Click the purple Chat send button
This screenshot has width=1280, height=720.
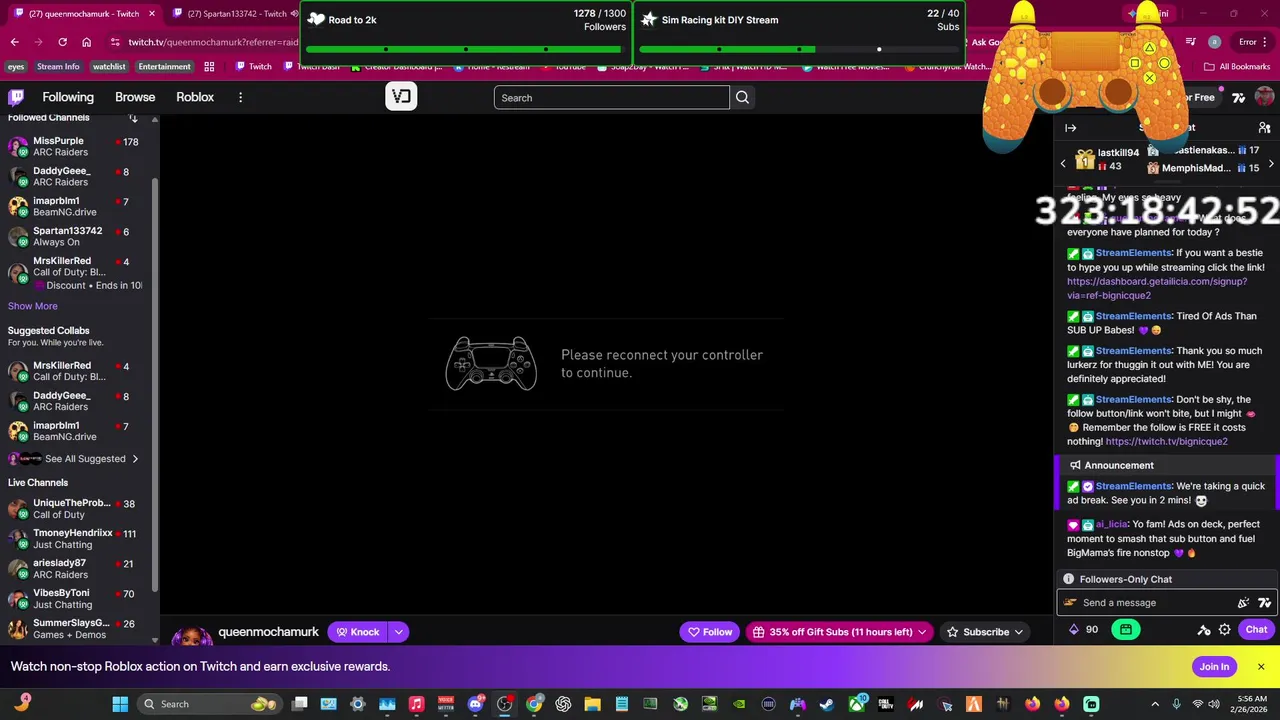(1256, 629)
